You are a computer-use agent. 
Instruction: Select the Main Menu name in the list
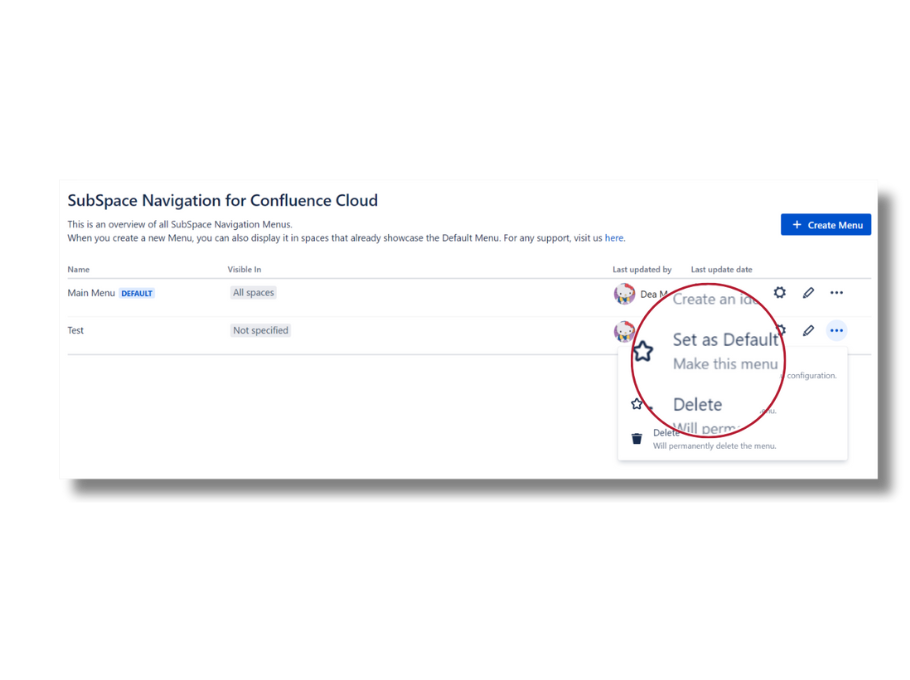point(91,293)
